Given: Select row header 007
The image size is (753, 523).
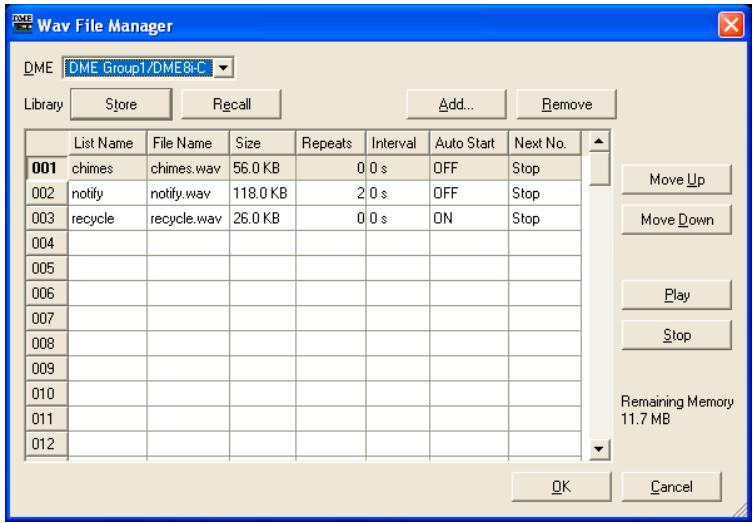Looking at the screenshot, I should 47,319.
